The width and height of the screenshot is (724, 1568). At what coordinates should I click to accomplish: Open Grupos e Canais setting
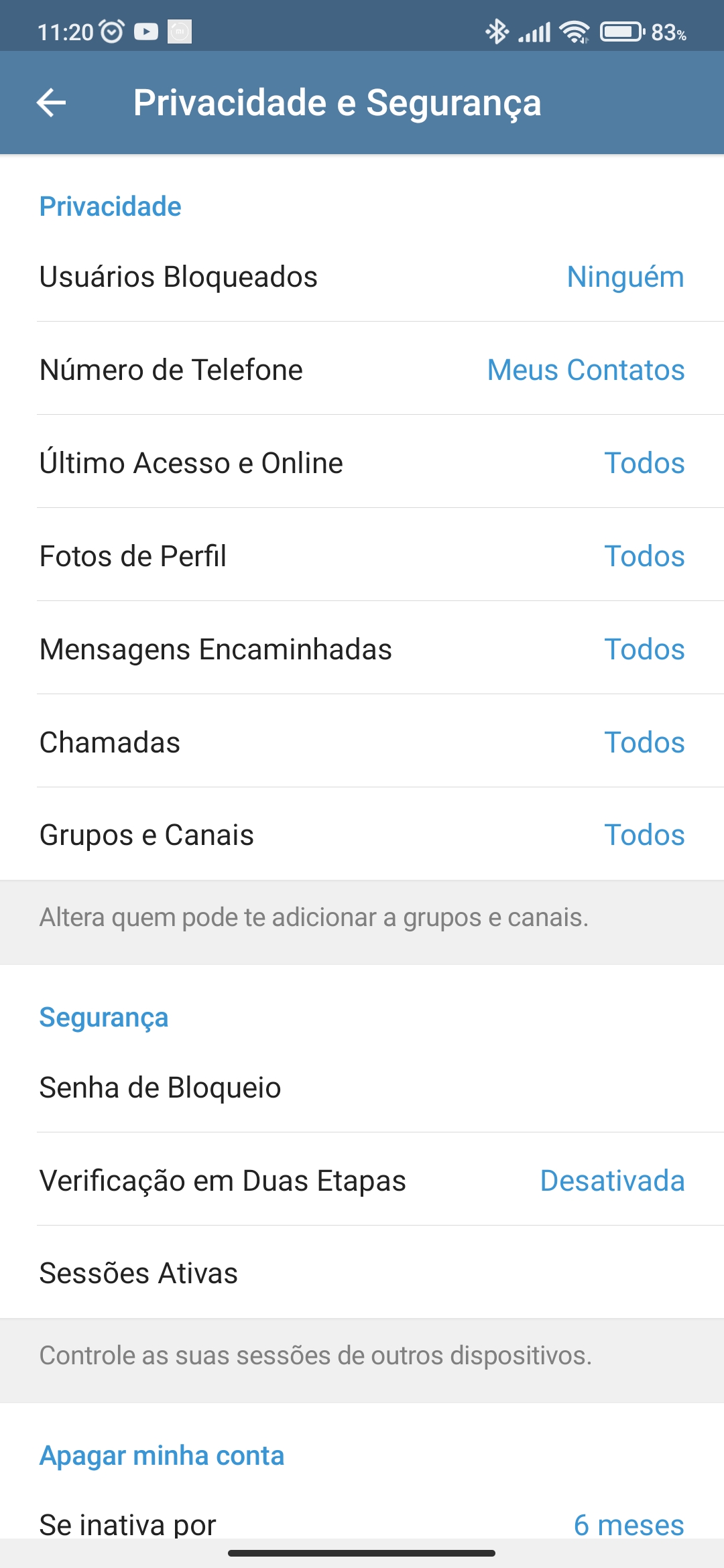coord(362,835)
